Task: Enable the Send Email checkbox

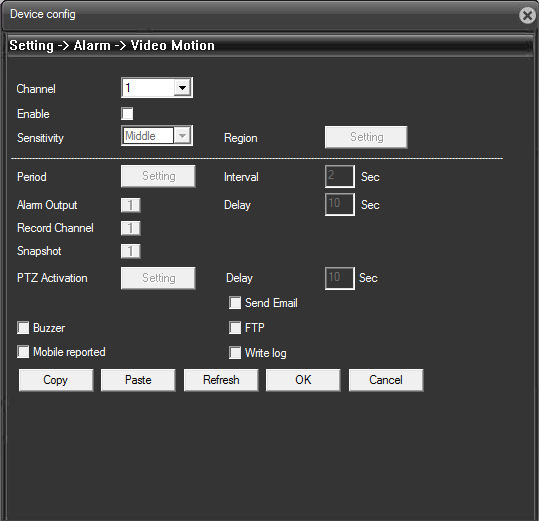Action: (235, 303)
